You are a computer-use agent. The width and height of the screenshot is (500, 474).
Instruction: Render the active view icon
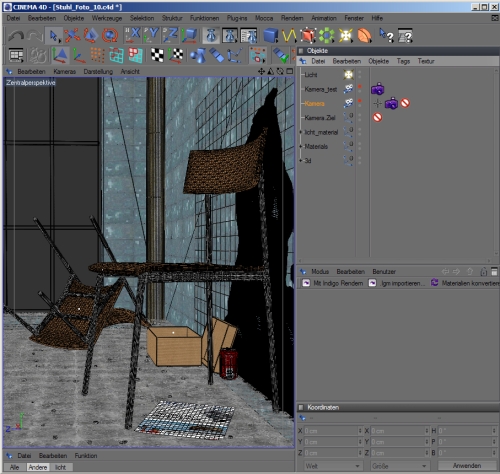point(211,35)
